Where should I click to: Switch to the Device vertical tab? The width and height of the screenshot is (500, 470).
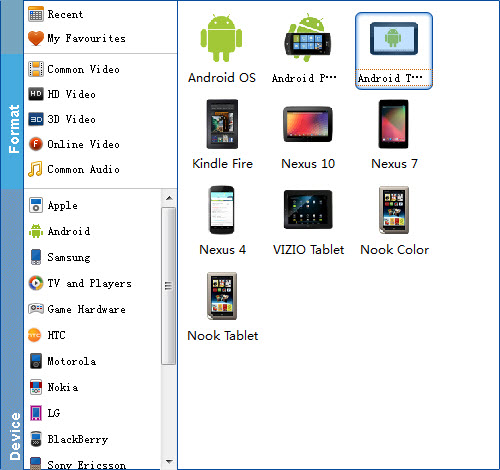tap(12, 329)
